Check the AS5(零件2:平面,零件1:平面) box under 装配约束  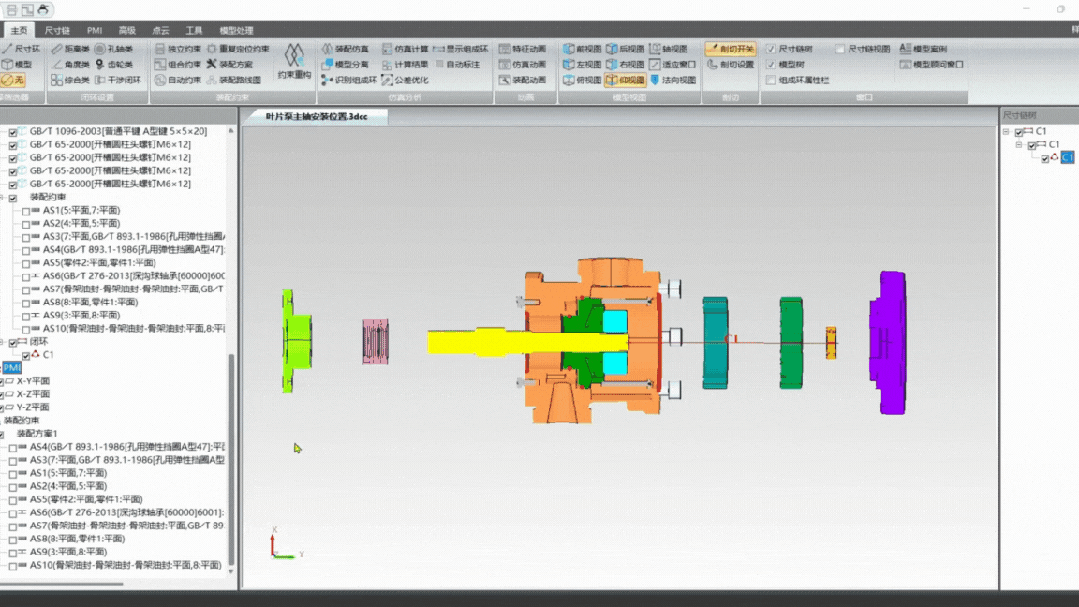pos(25,264)
